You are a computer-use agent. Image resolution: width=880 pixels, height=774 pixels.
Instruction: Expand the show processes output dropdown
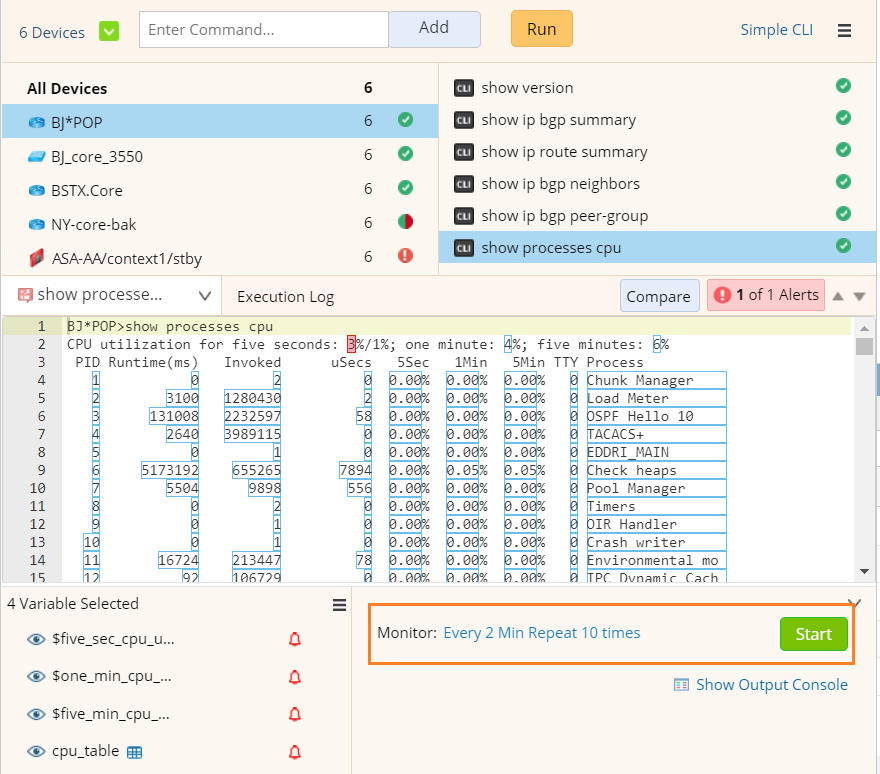click(205, 296)
